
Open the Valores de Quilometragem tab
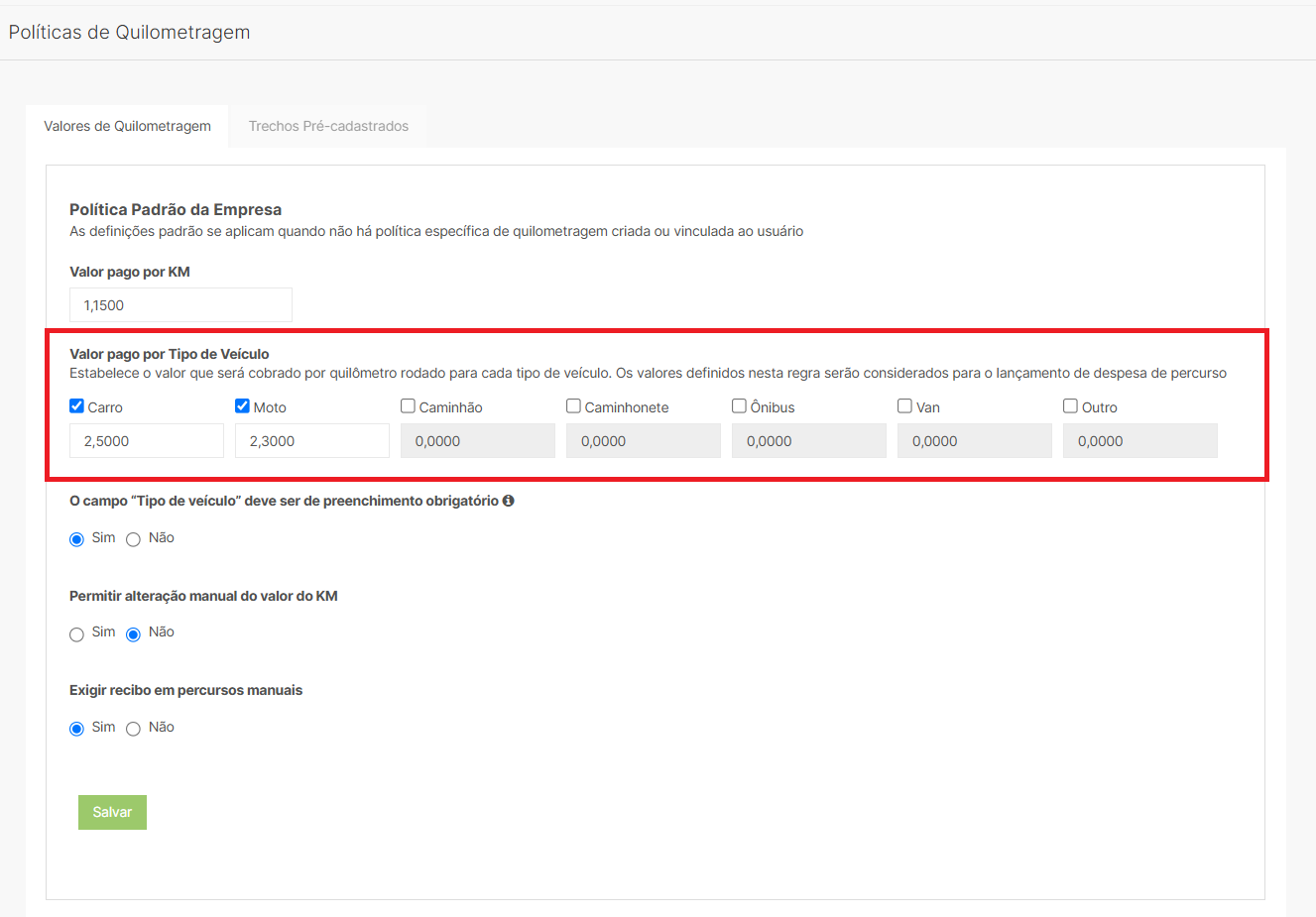pos(127,126)
